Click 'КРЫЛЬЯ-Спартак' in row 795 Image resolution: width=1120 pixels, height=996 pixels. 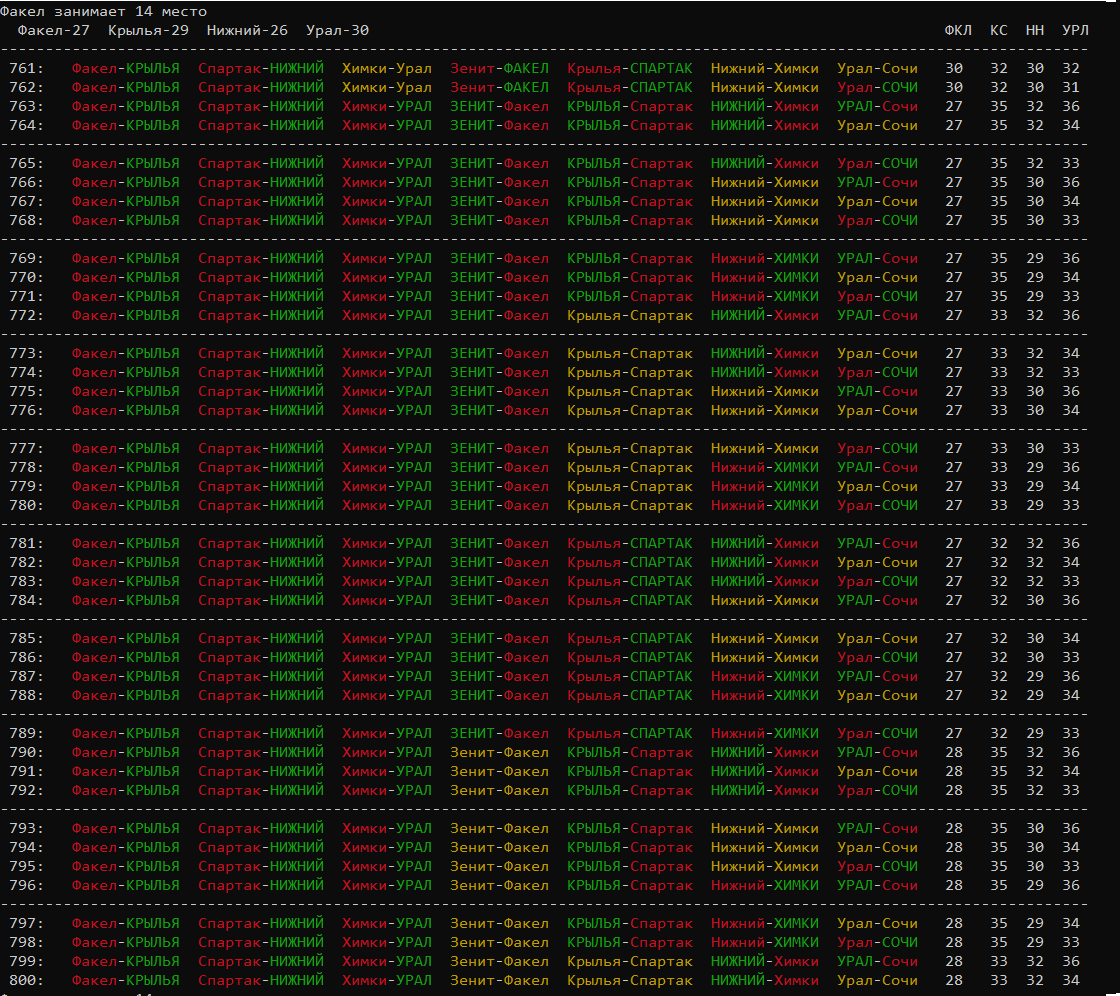tap(630, 867)
